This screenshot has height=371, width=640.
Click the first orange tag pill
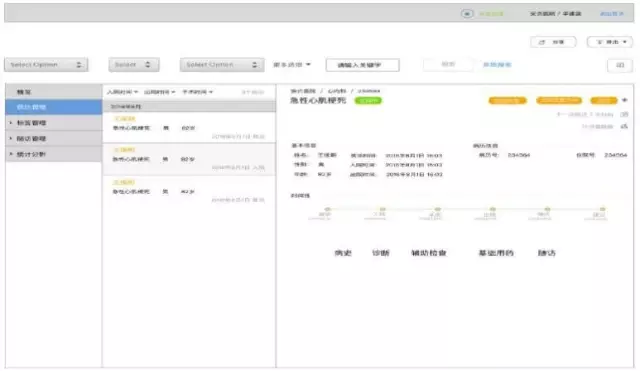(x=507, y=100)
